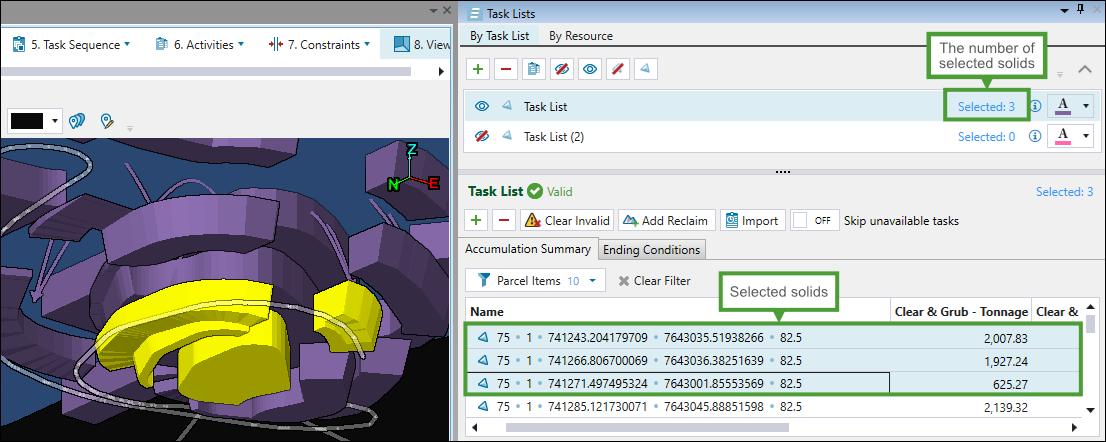Show Task List (2) using crossed-eye icon
This screenshot has height=442, width=1106.
point(481,137)
